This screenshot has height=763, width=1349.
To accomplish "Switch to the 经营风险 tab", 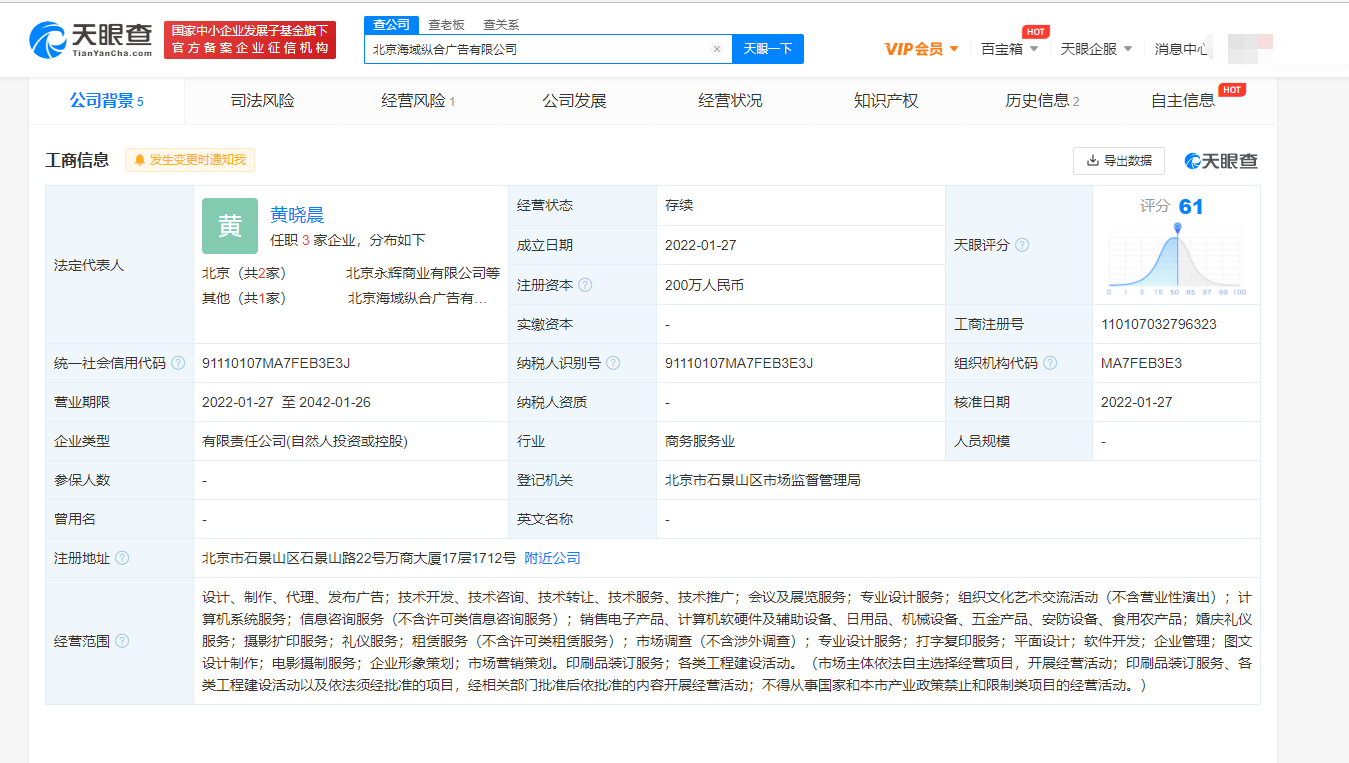I will click(419, 101).
